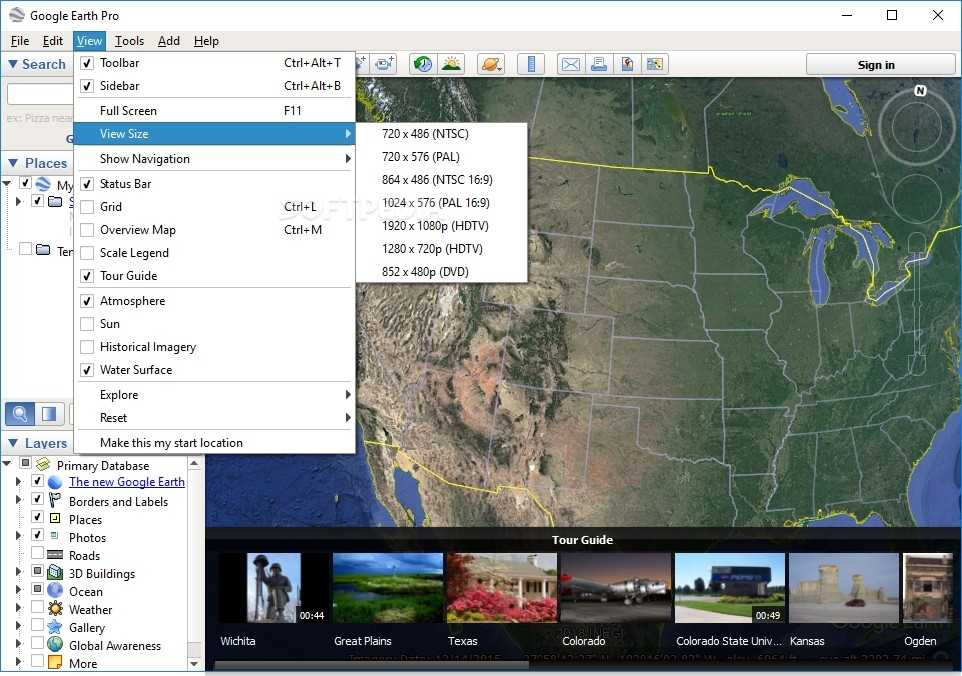Choose Make this my start location
The height and width of the screenshot is (676, 962).
[x=214, y=443]
